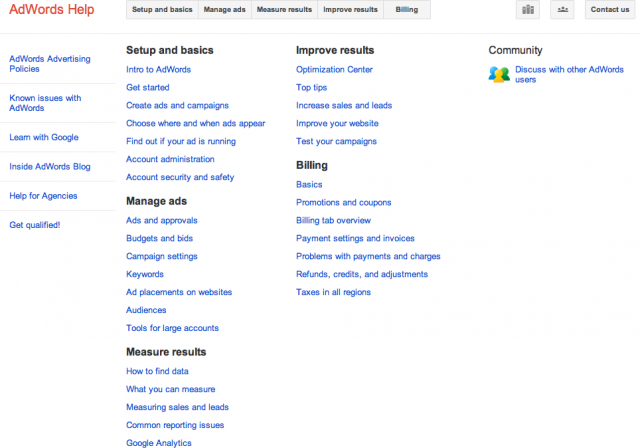Viewport: 640px width, 448px height.
Task: Click the Measure results section heading
Action: click(x=166, y=352)
